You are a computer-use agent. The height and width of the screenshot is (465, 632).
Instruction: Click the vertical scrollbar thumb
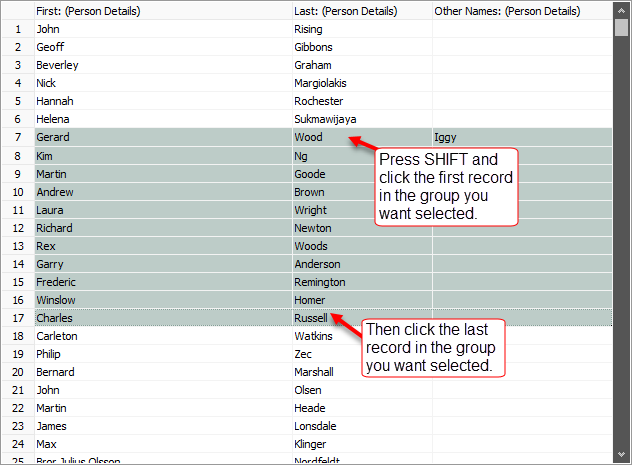[x=621, y=28]
